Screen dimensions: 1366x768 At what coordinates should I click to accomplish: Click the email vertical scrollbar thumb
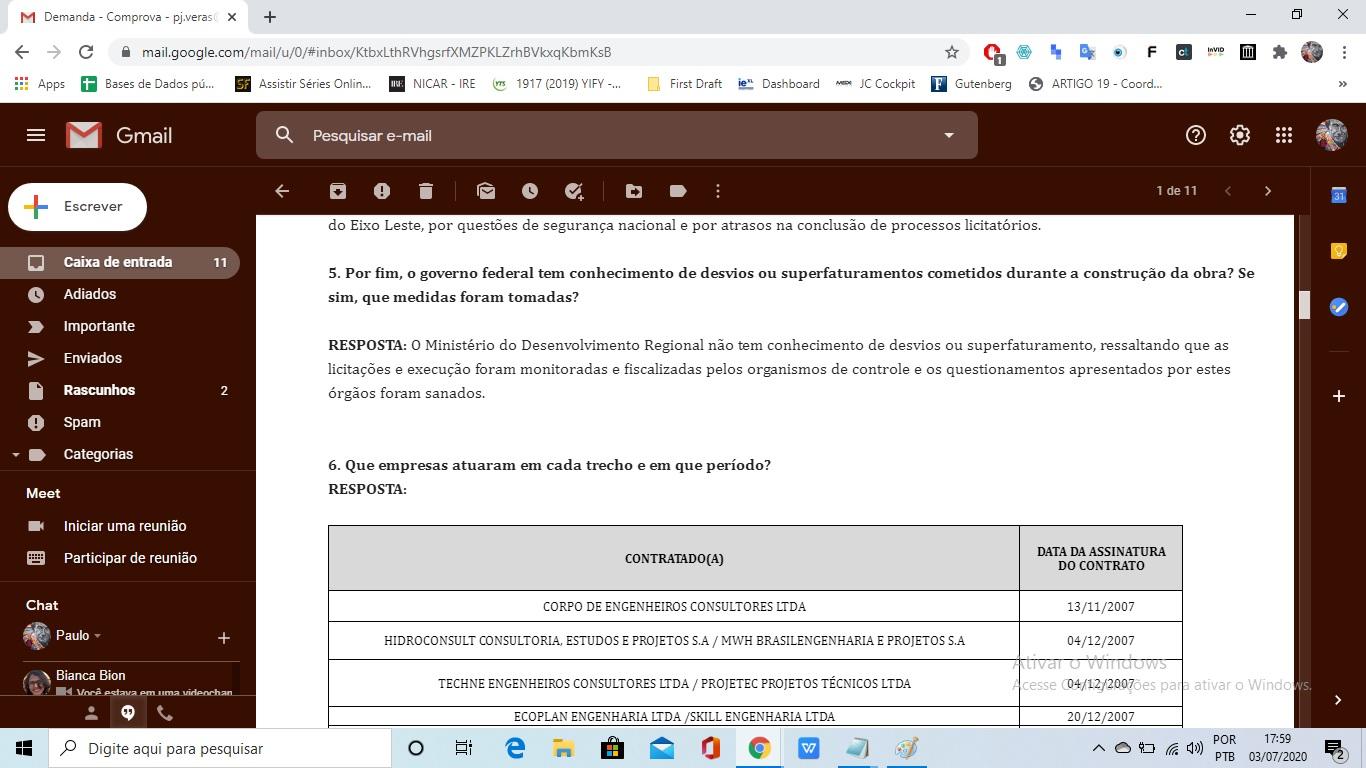click(1304, 305)
